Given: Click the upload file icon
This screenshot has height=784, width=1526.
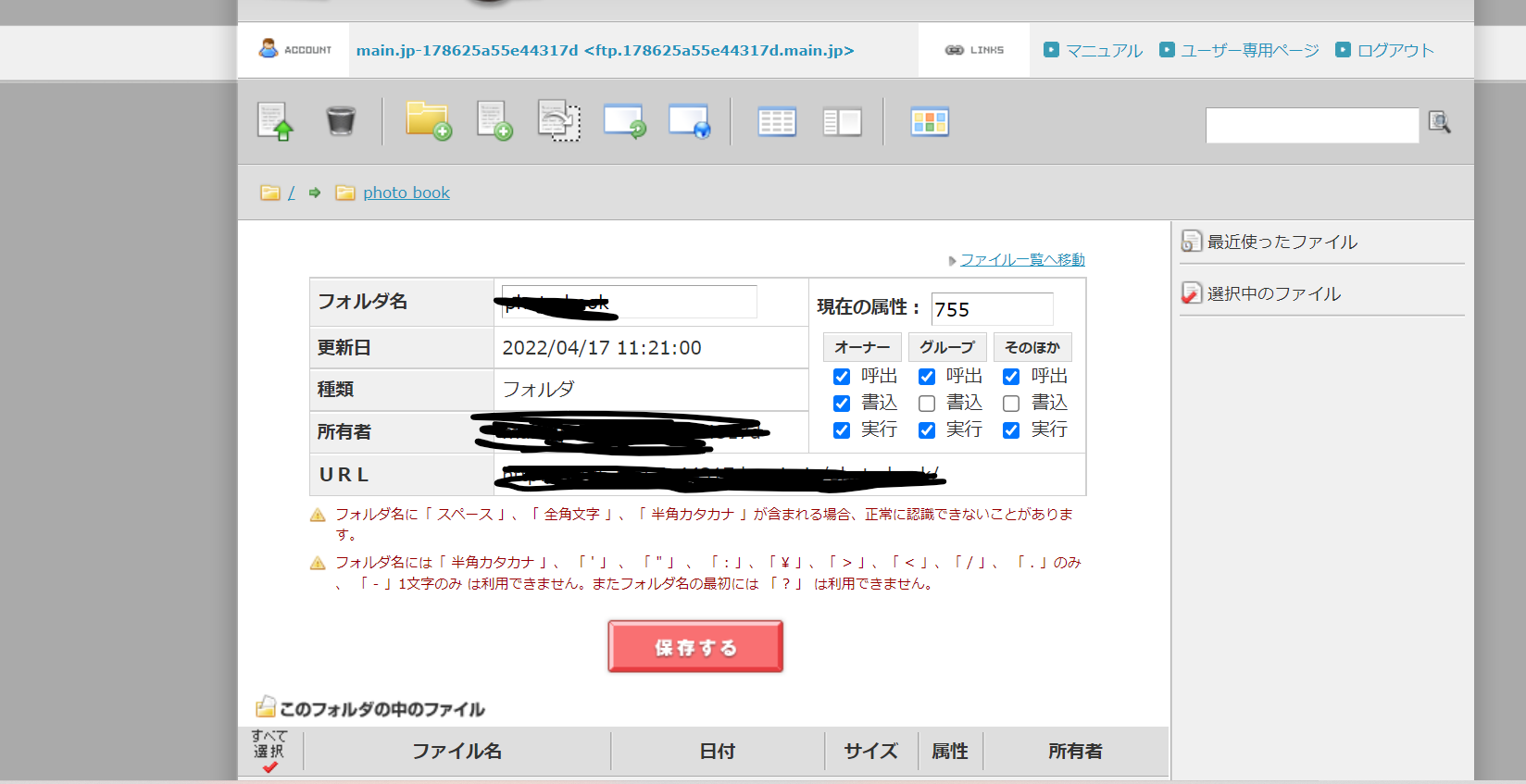Looking at the screenshot, I should (275, 121).
